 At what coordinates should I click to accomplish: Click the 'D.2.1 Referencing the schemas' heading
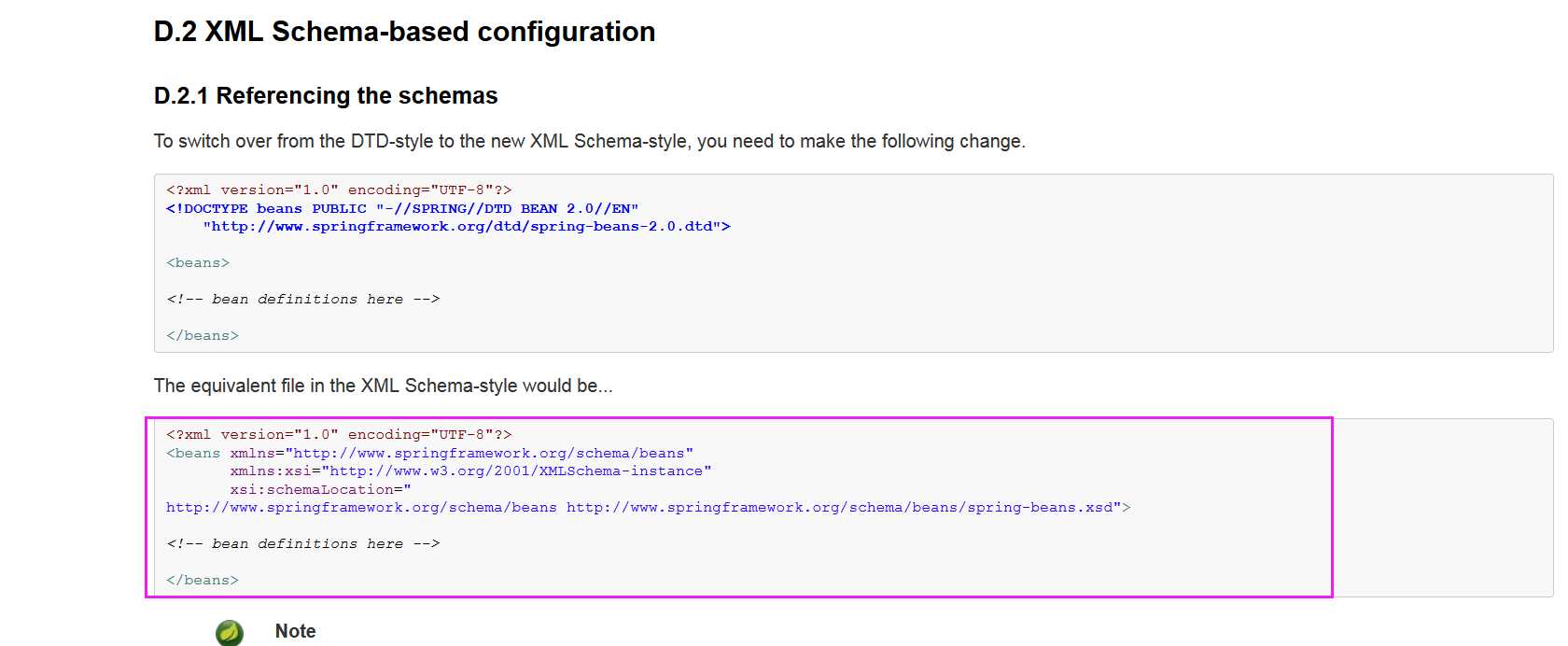coord(326,95)
